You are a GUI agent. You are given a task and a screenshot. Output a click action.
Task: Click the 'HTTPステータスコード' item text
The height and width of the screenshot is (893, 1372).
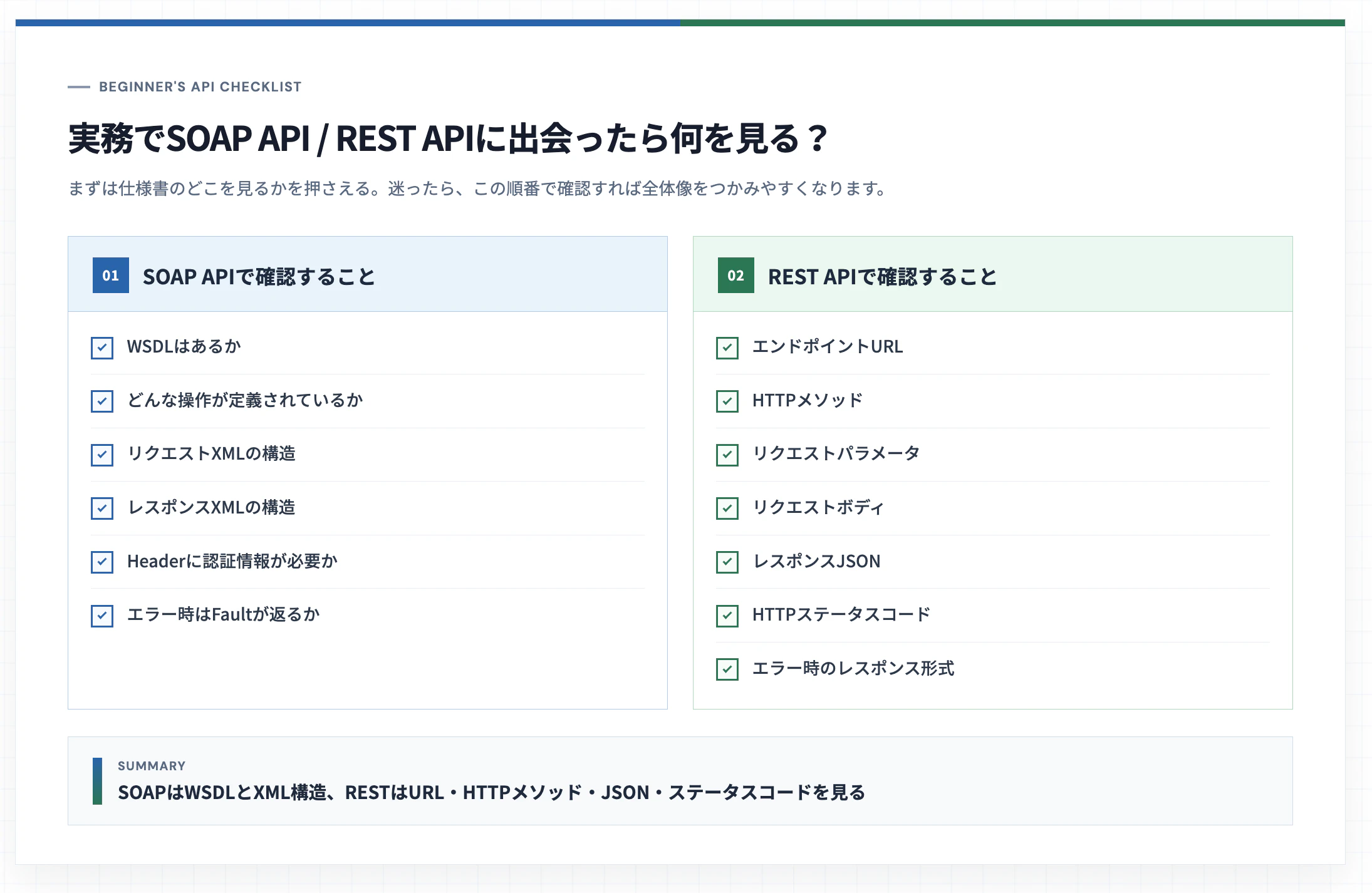841,615
